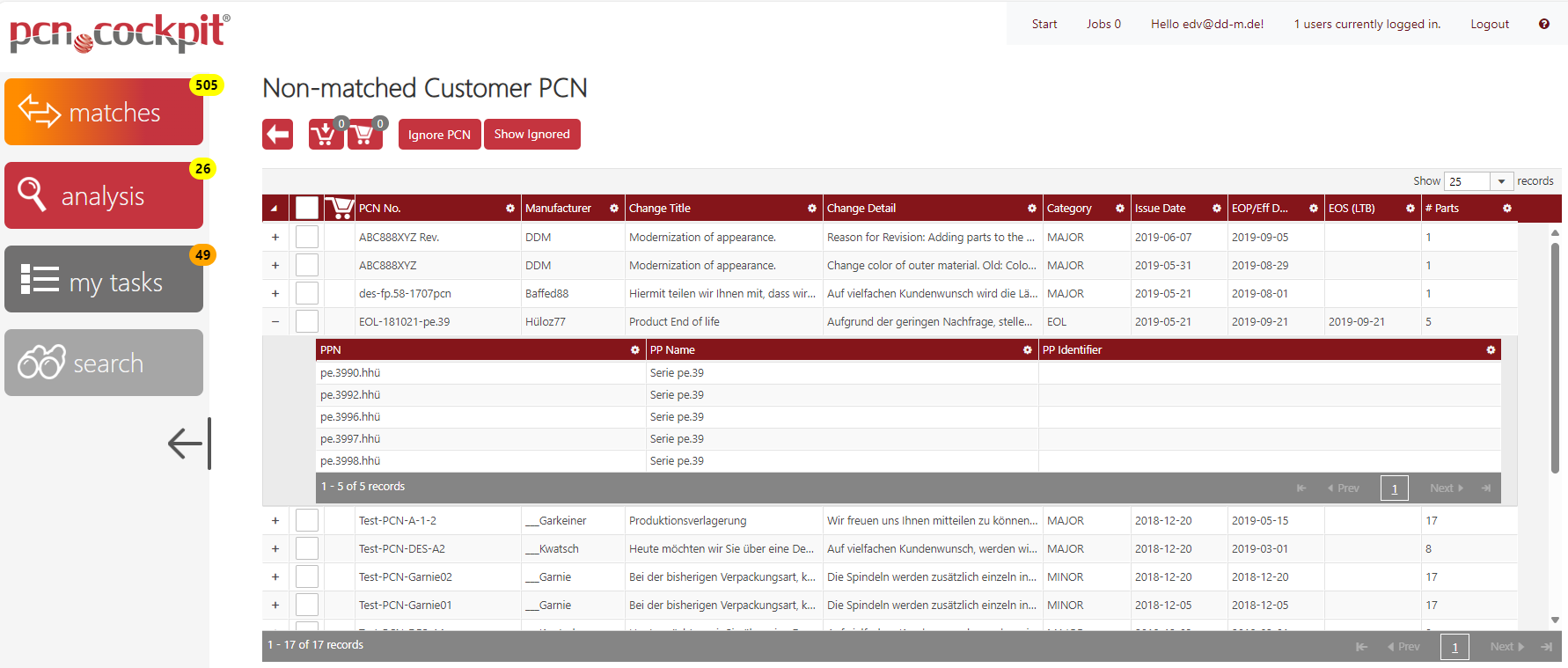This screenshot has height=668, width=1568.
Task: Open the Show records count dropdown
Action: pos(1478,181)
